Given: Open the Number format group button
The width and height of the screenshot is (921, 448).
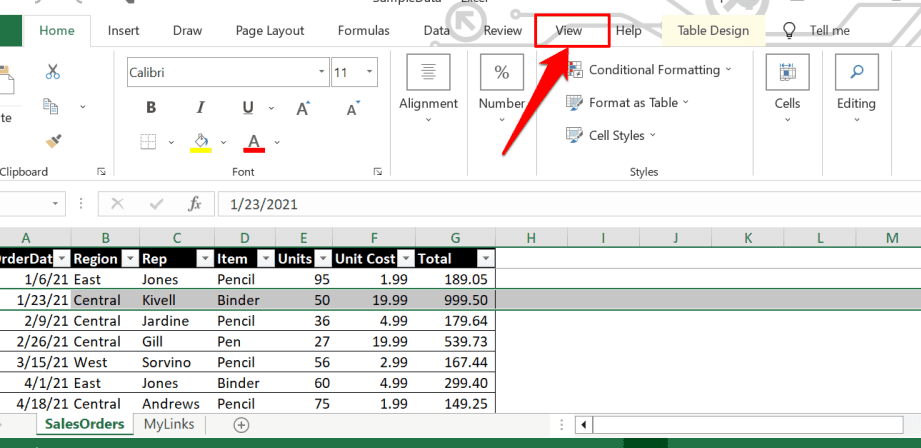Looking at the screenshot, I should coord(502,88).
